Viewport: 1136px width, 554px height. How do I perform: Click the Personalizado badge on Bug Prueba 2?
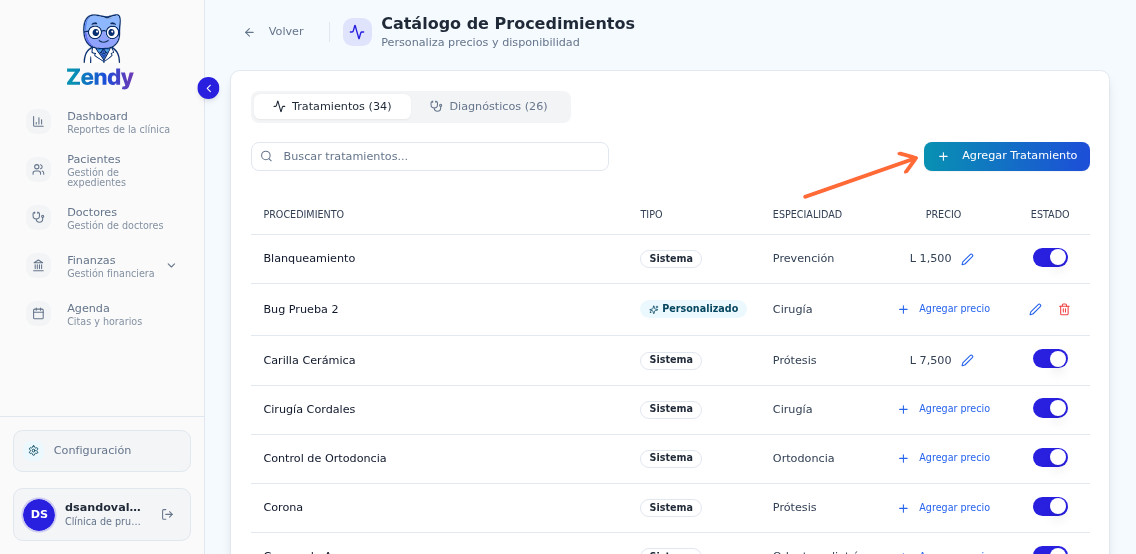[x=693, y=309]
